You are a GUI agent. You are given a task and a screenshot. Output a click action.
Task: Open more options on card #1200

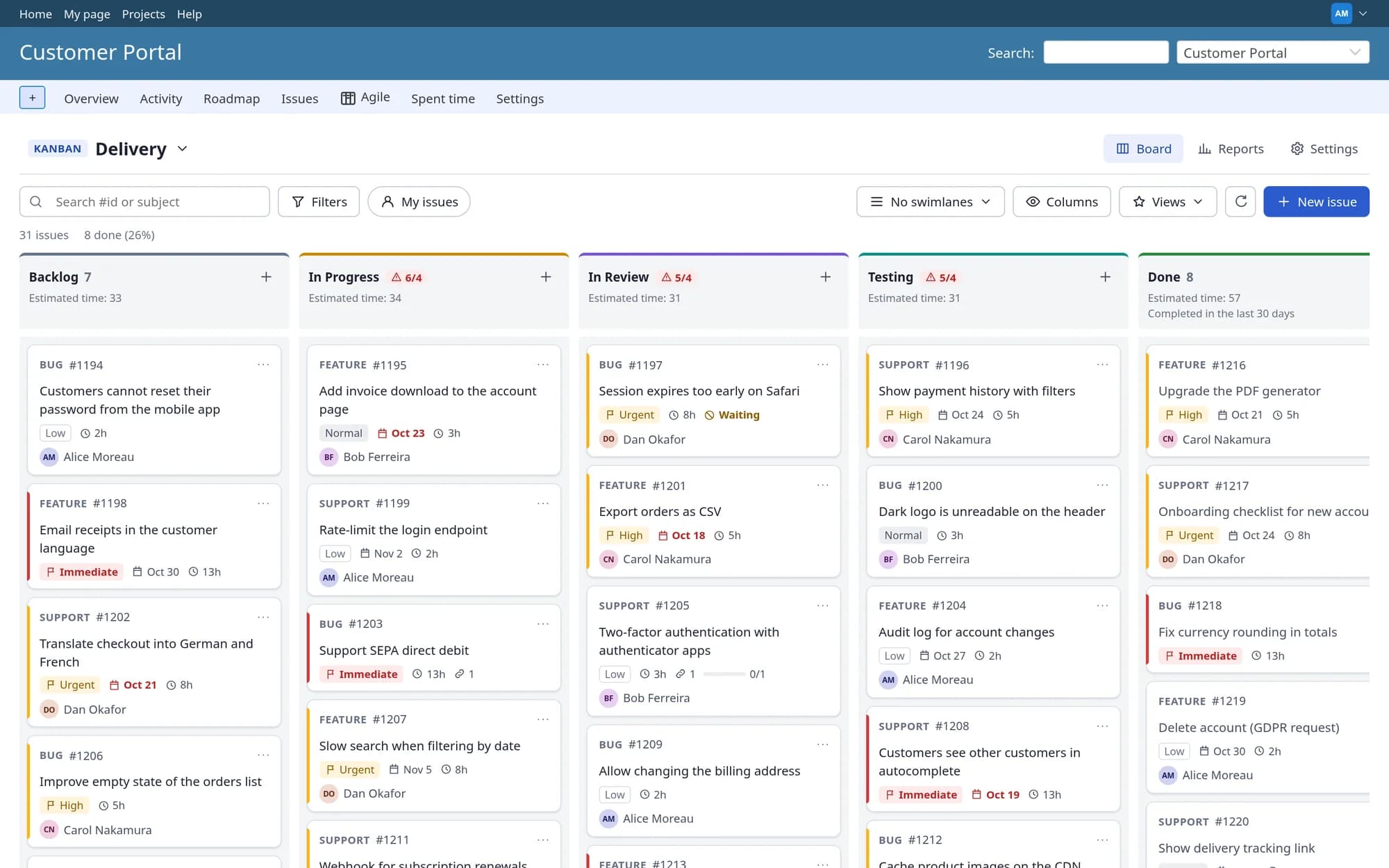point(1102,485)
